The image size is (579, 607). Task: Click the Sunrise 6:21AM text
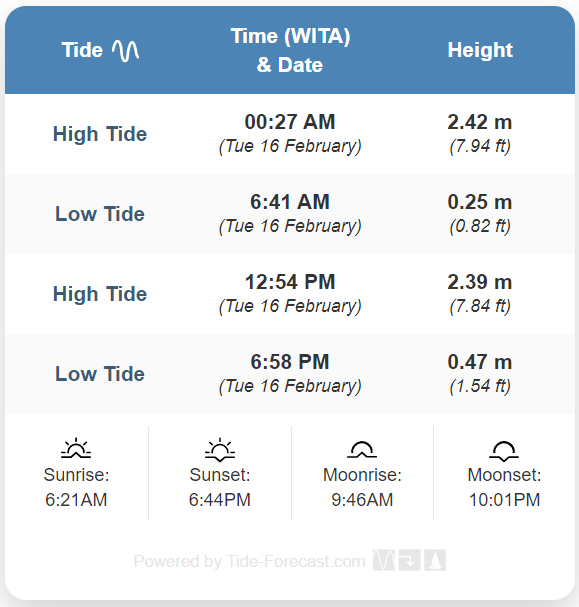coord(76,487)
